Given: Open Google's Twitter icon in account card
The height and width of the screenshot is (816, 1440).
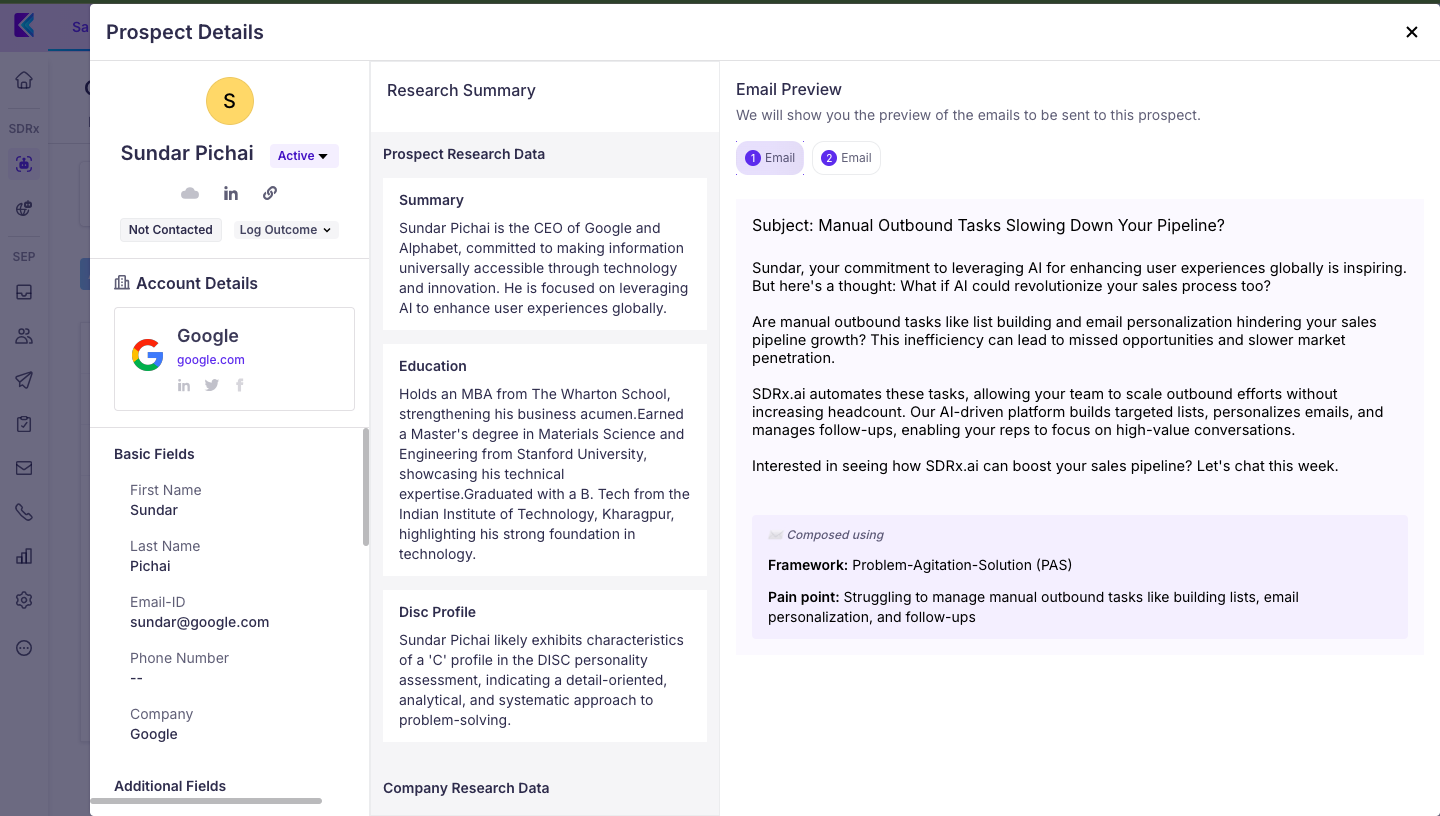Looking at the screenshot, I should pos(212,385).
